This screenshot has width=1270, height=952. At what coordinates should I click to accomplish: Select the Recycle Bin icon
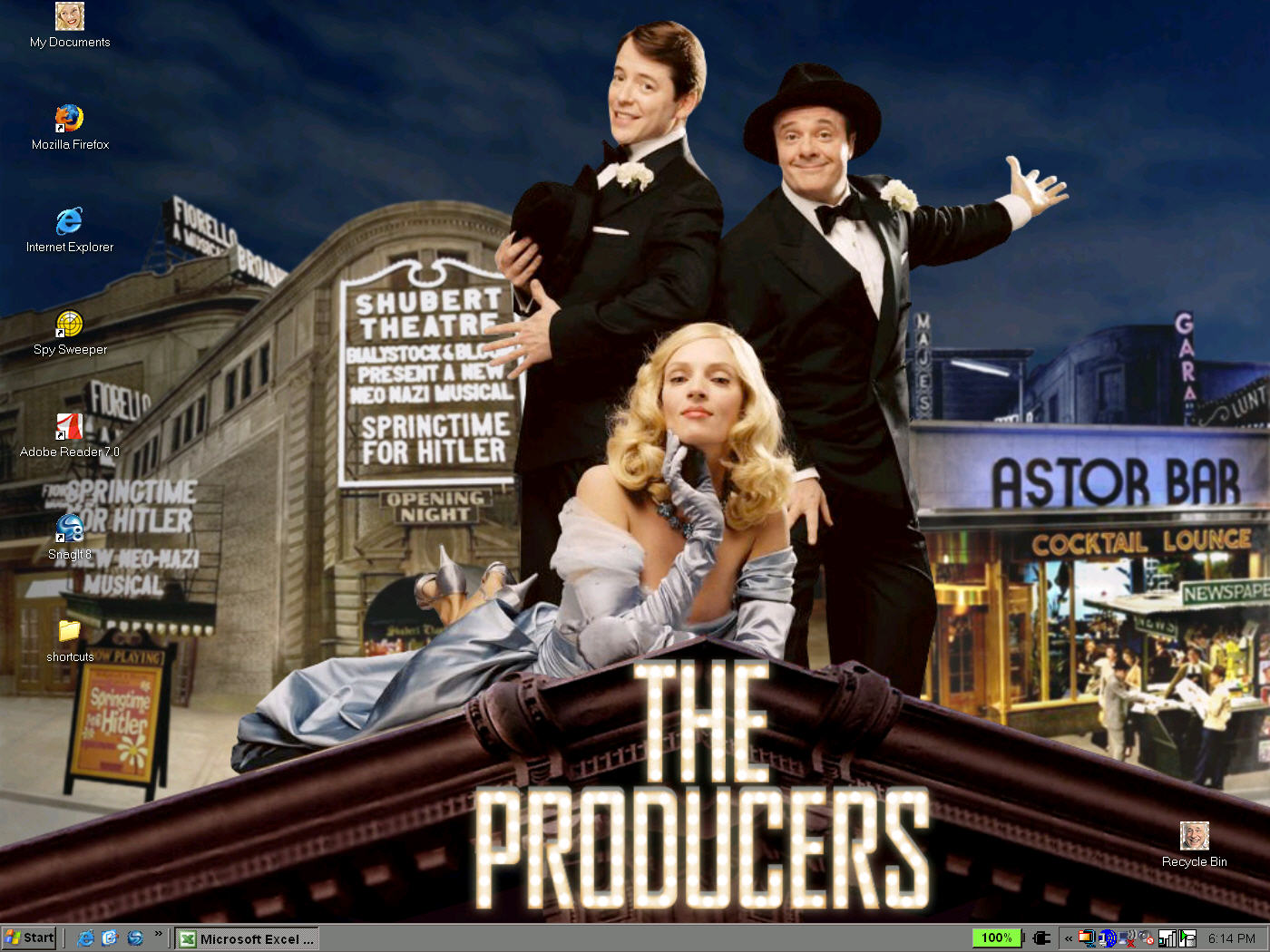coord(1194,836)
